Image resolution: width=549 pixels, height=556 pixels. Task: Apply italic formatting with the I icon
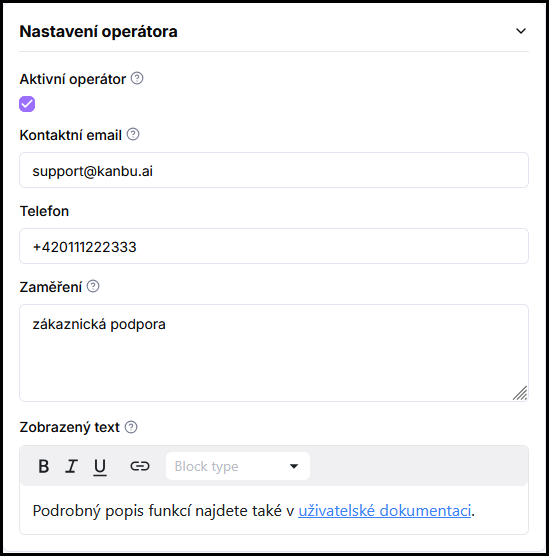pyautogui.click(x=71, y=466)
